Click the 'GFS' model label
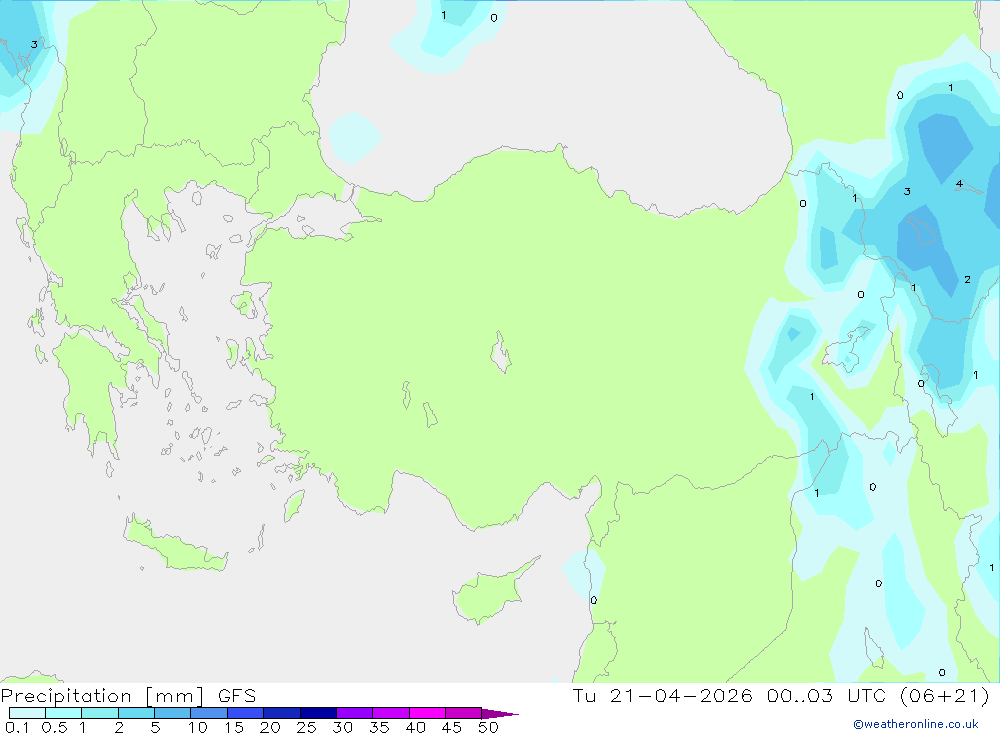The width and height of the screenshot is (1000, 733). 237,696
